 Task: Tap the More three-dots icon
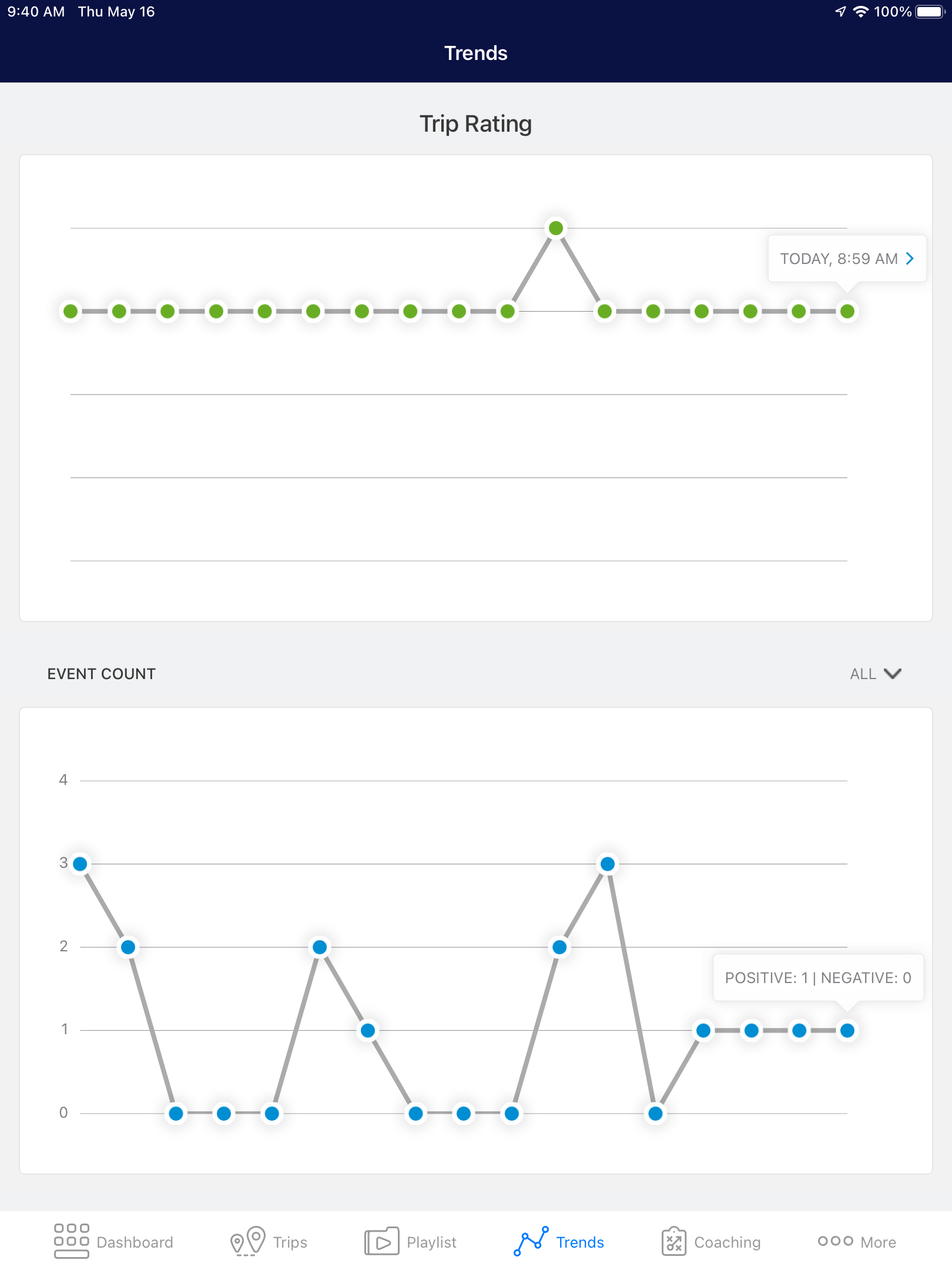(x=835, y=1241)
